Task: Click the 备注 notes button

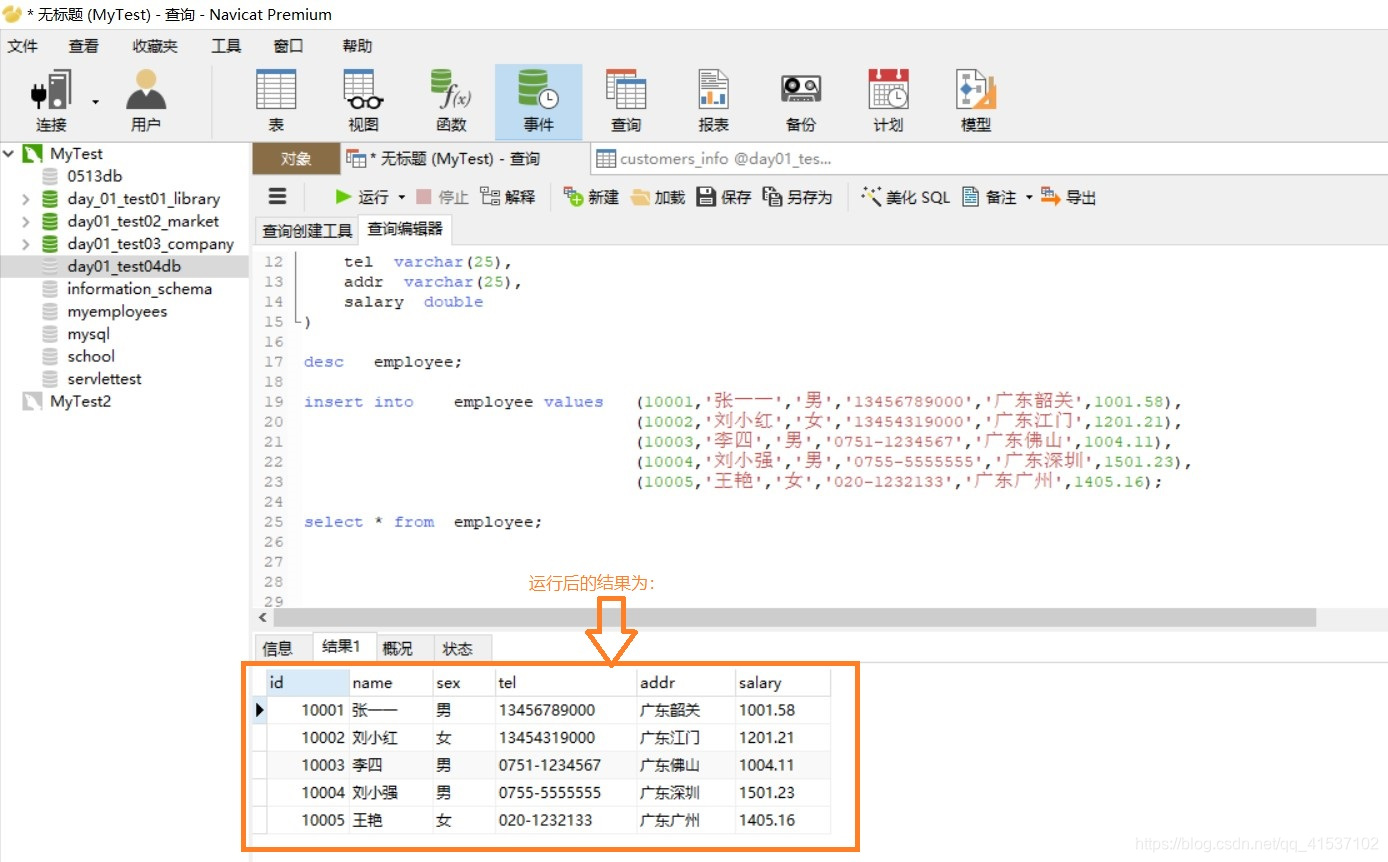Action: point(990,197)
